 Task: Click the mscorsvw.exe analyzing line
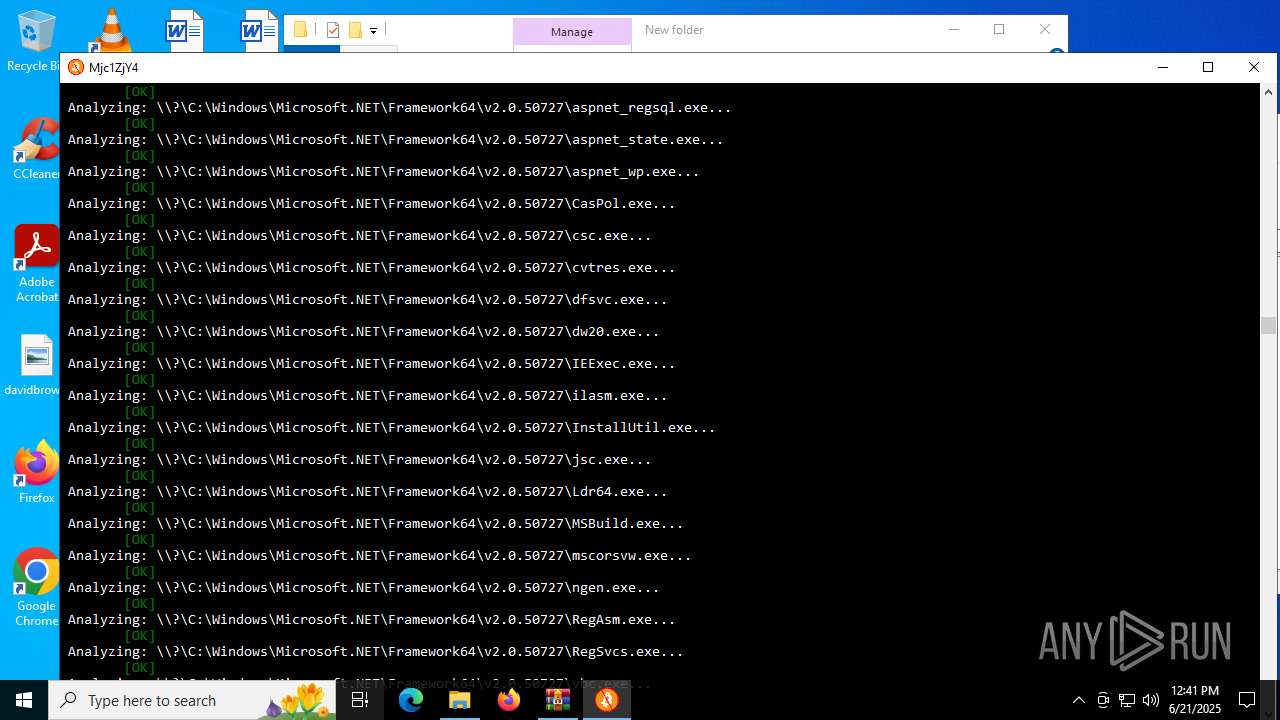(379, 555)
